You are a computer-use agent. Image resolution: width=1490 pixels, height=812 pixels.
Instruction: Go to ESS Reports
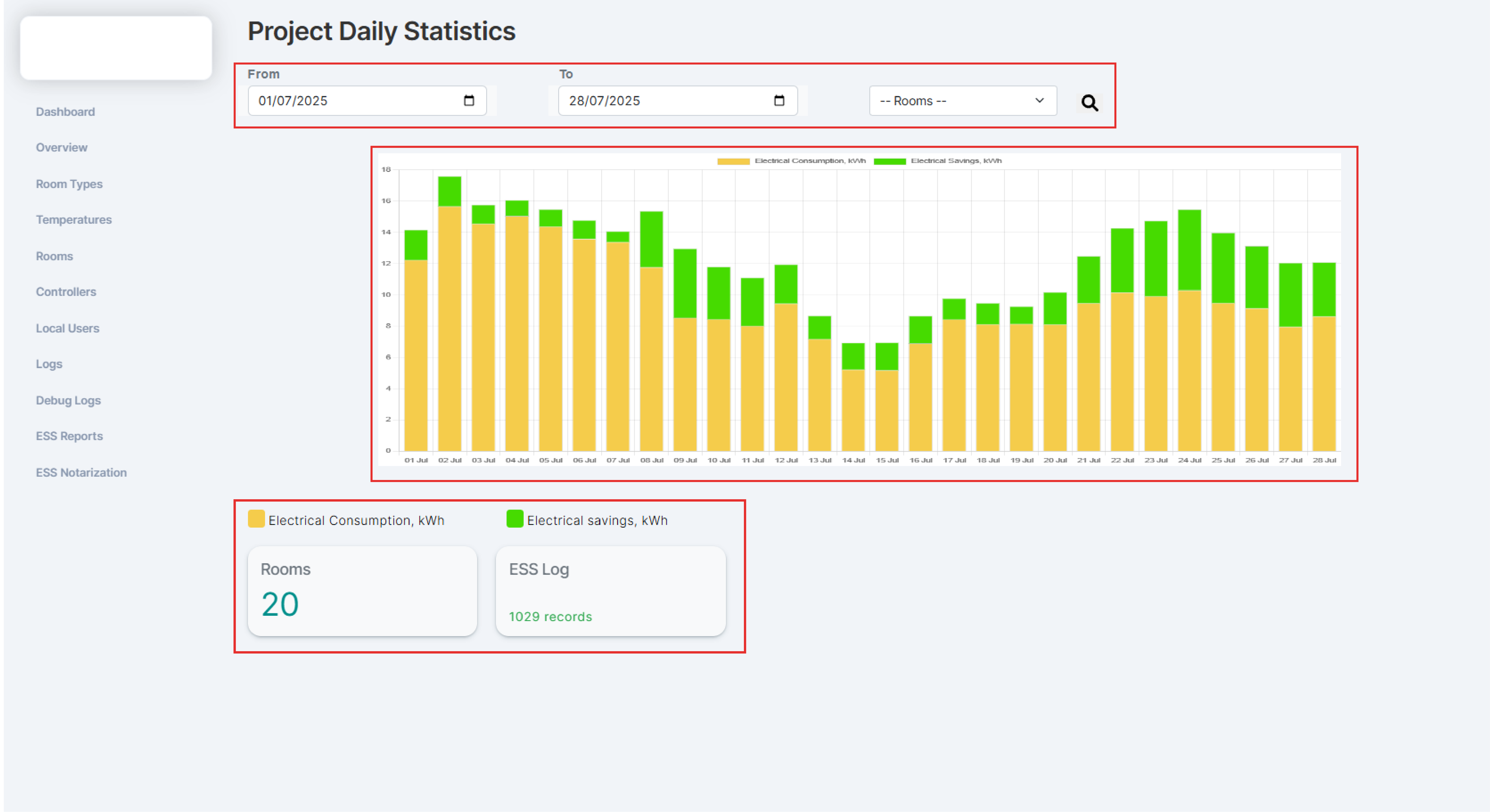[x=69, y=436]
